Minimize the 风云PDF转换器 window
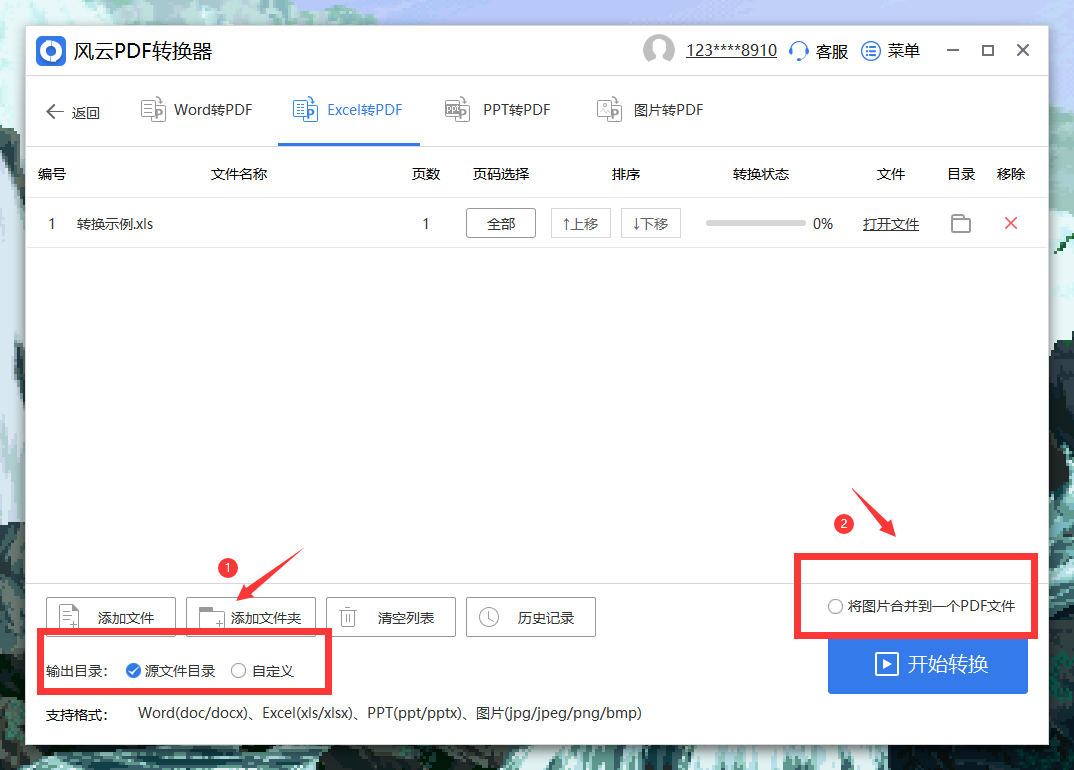The image size is (1074, 770). (x=953, y=50)
